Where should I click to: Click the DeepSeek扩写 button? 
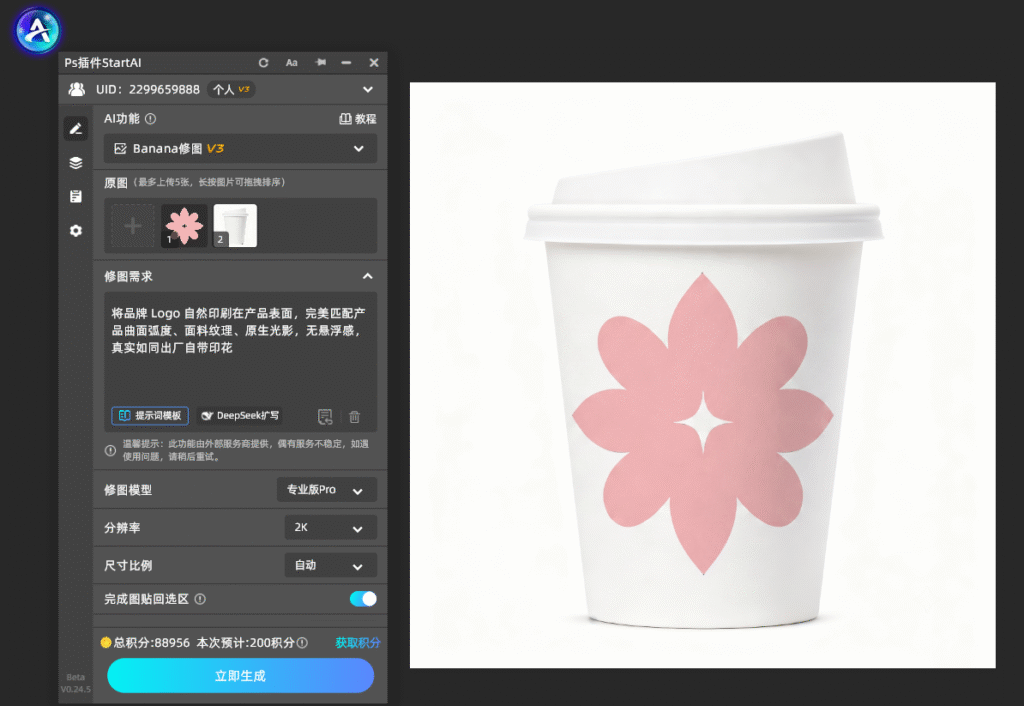(x=240, y=416)
